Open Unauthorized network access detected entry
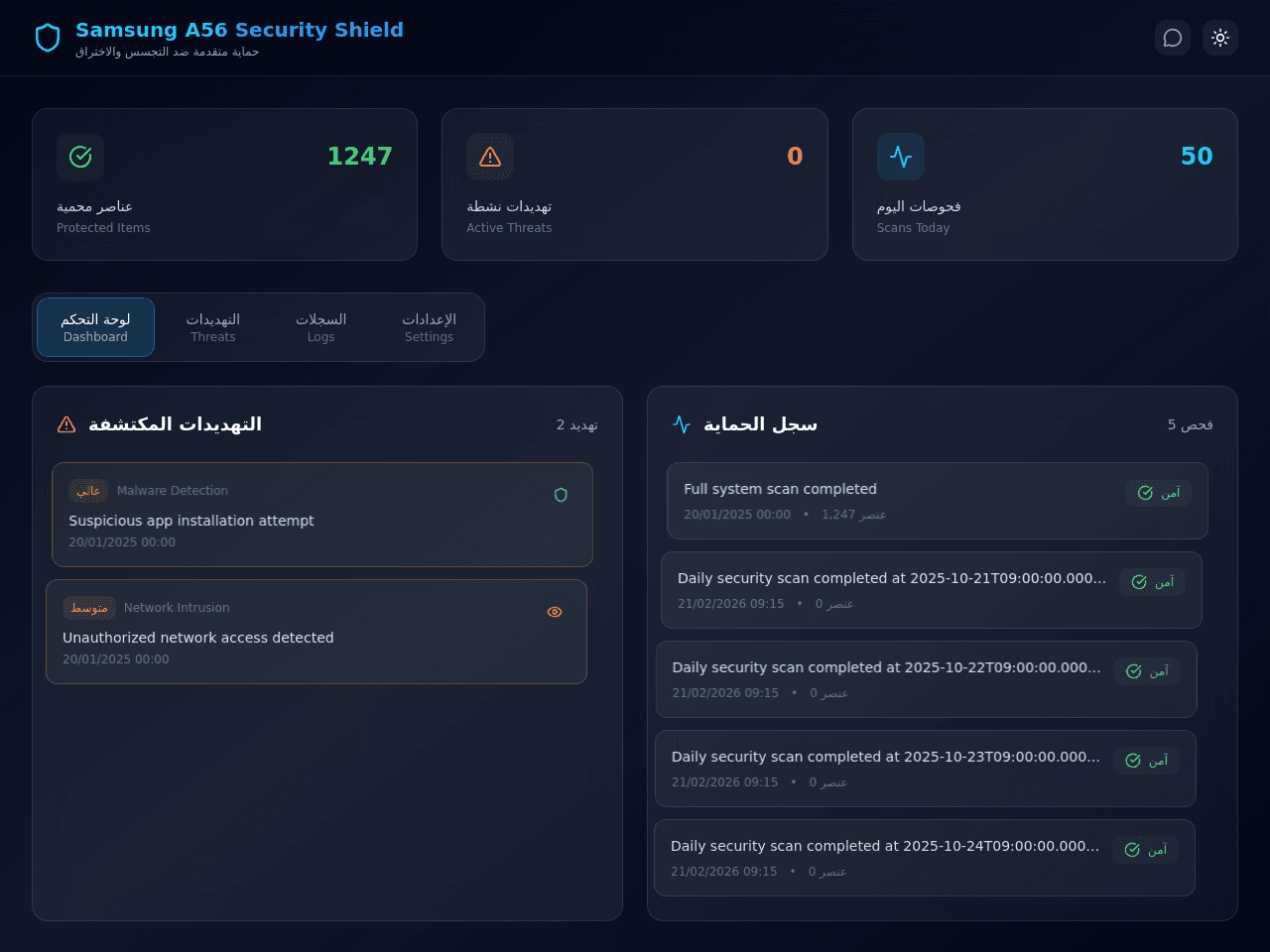This screenshot has width=1270, height=952. click(x=317, y=632)
